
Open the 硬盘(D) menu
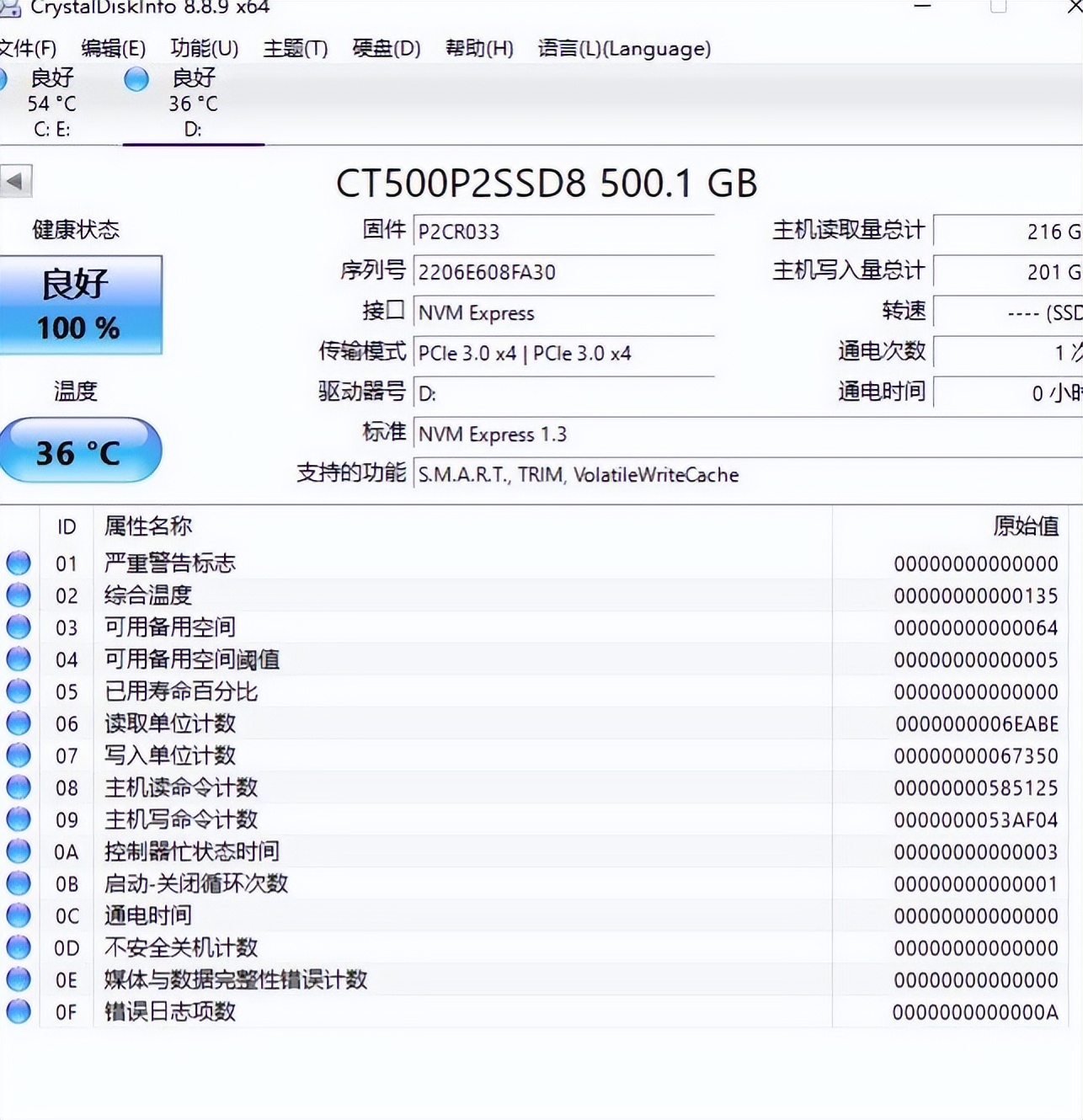click(x=387, y=48)
